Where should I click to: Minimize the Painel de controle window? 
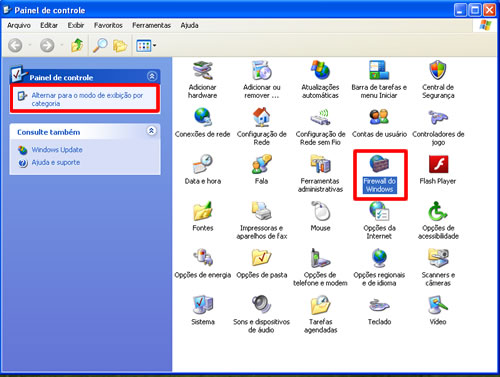(460, 10)
